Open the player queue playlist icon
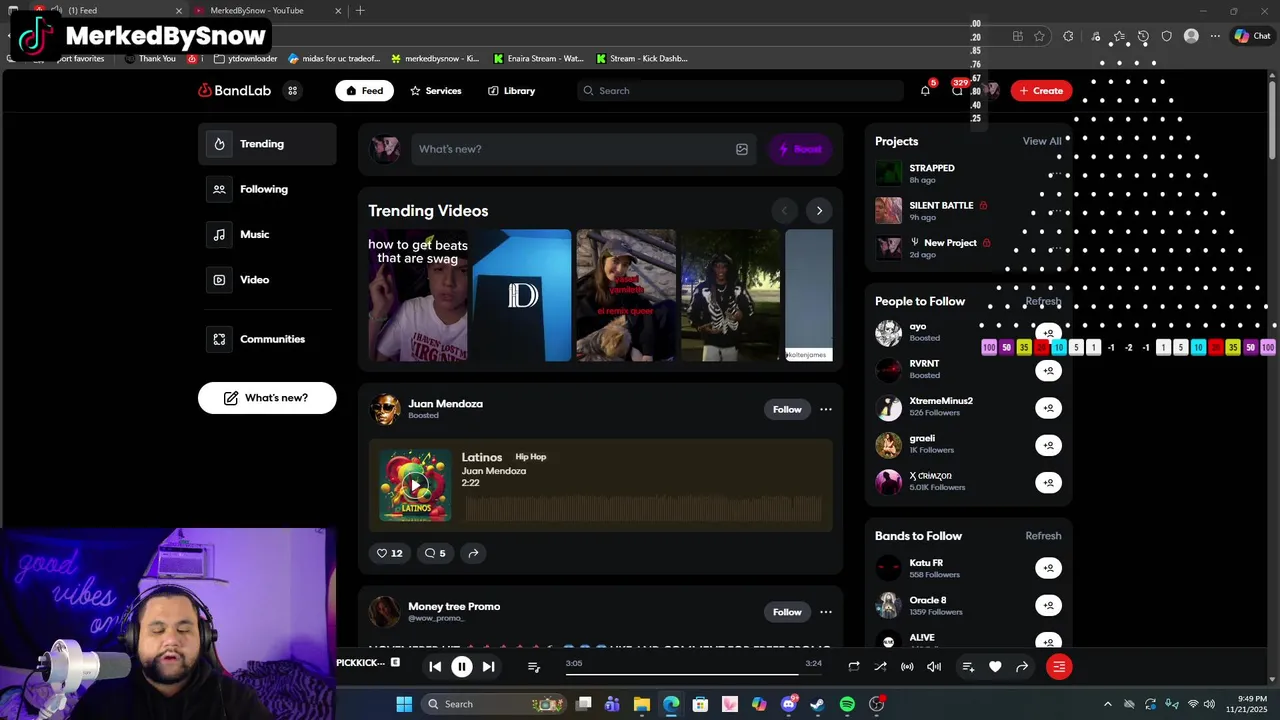This screenshot has width=1280, height=720. coord(534,667)
